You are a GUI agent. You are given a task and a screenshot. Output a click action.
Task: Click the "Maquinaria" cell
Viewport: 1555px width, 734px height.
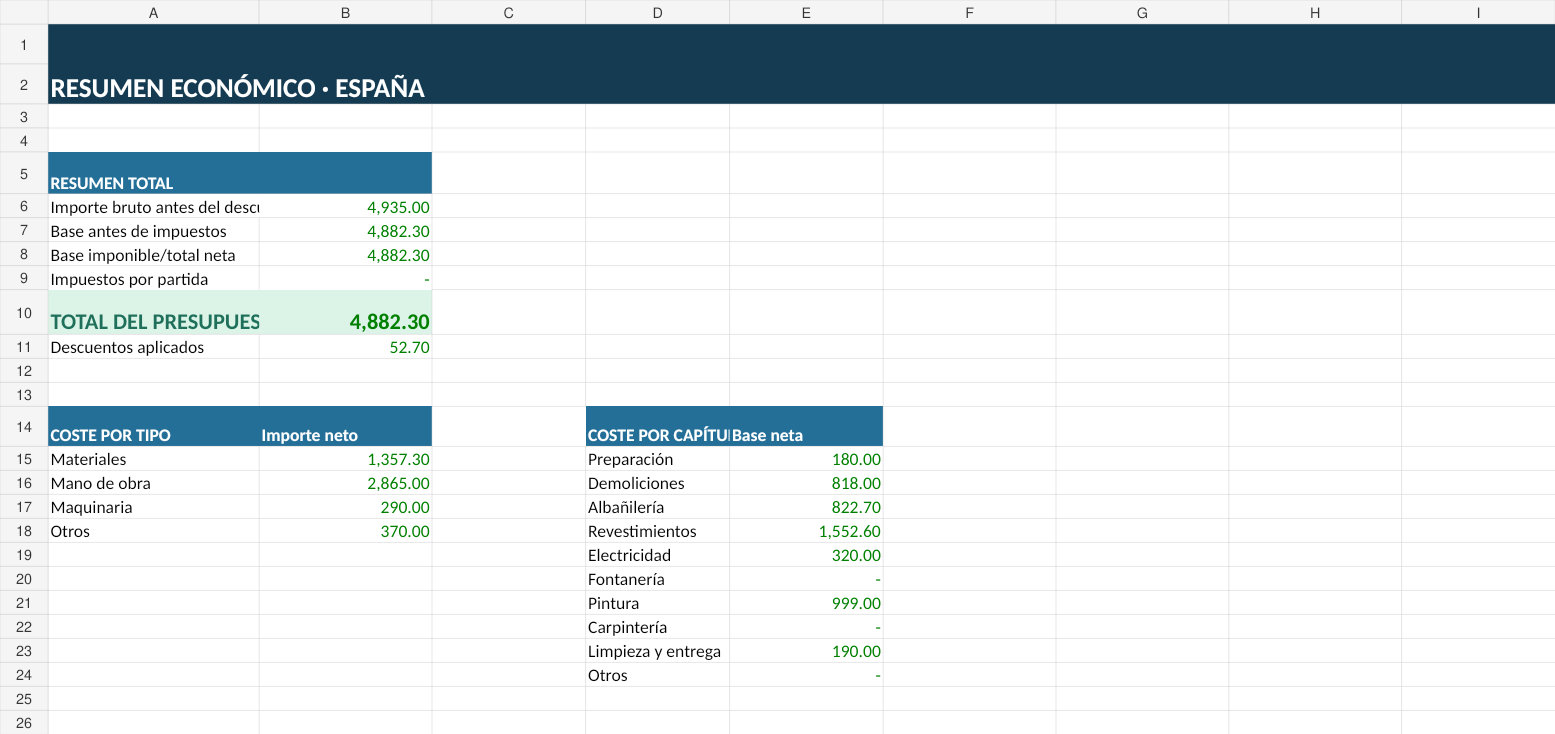[154, 507]
